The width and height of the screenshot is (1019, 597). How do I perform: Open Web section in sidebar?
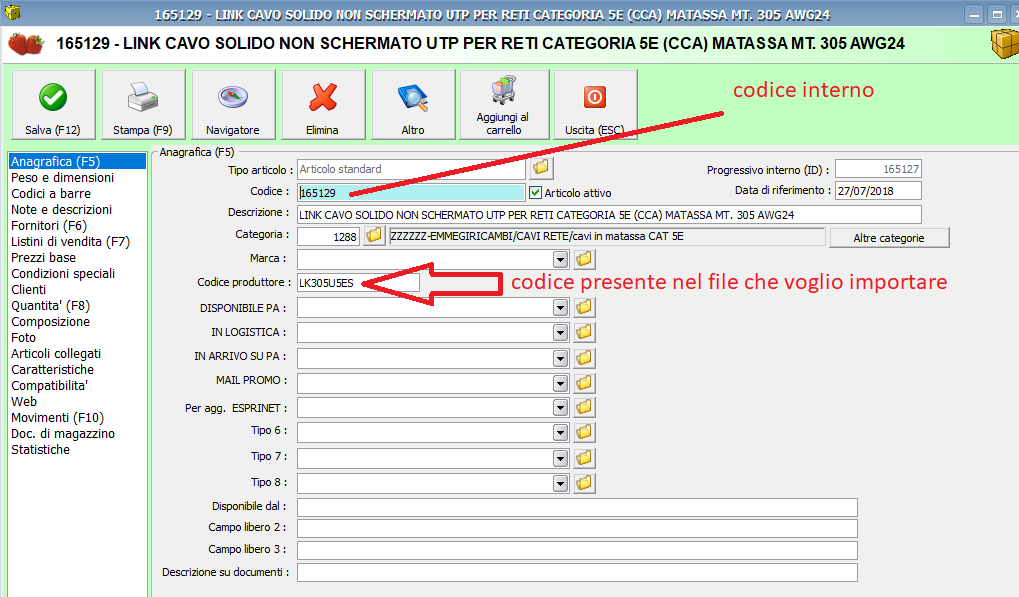[x=24, y=401]
